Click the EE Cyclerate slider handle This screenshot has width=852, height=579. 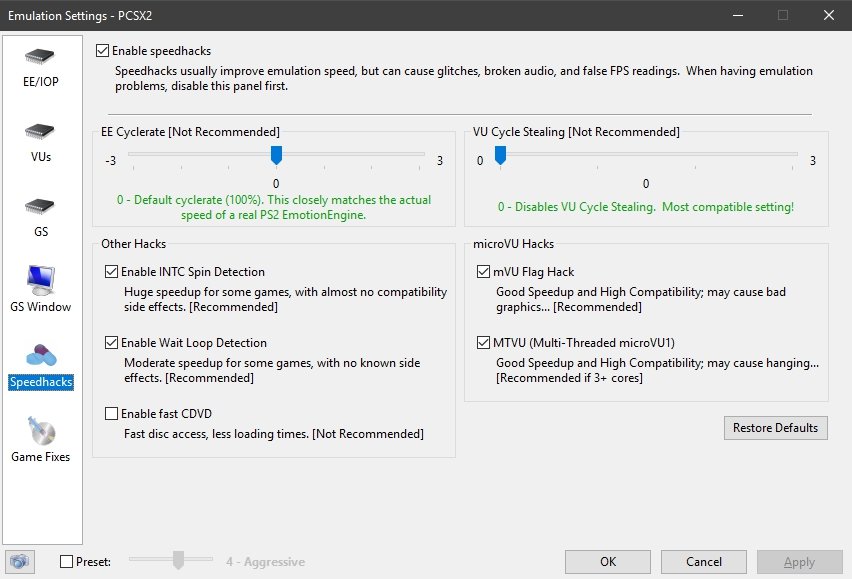click(276, 155)
